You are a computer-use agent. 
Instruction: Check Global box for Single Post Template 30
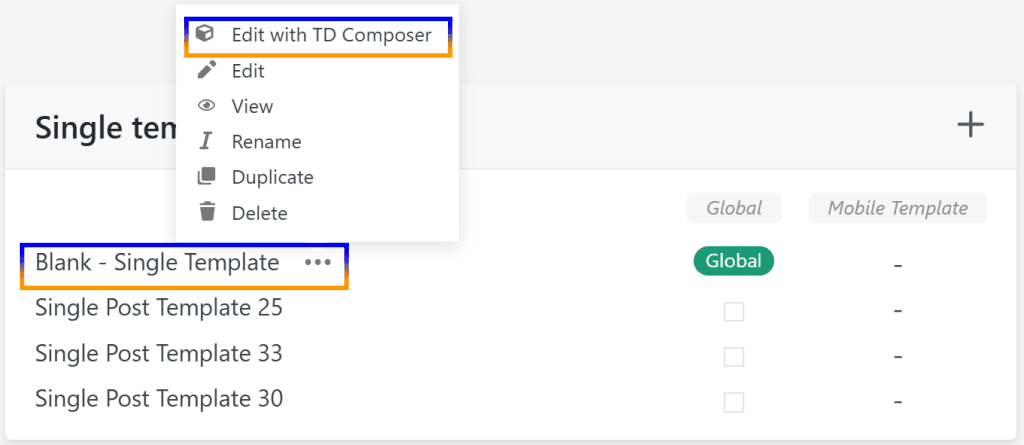coord(734,402)
